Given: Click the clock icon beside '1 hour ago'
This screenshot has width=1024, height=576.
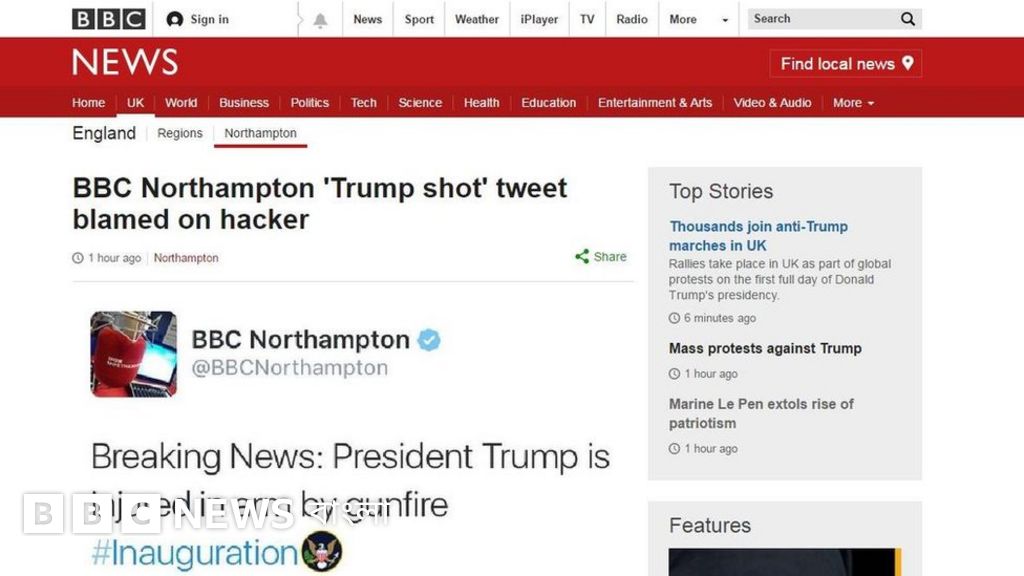Looking at the screenshot, I should click(77, 257).
